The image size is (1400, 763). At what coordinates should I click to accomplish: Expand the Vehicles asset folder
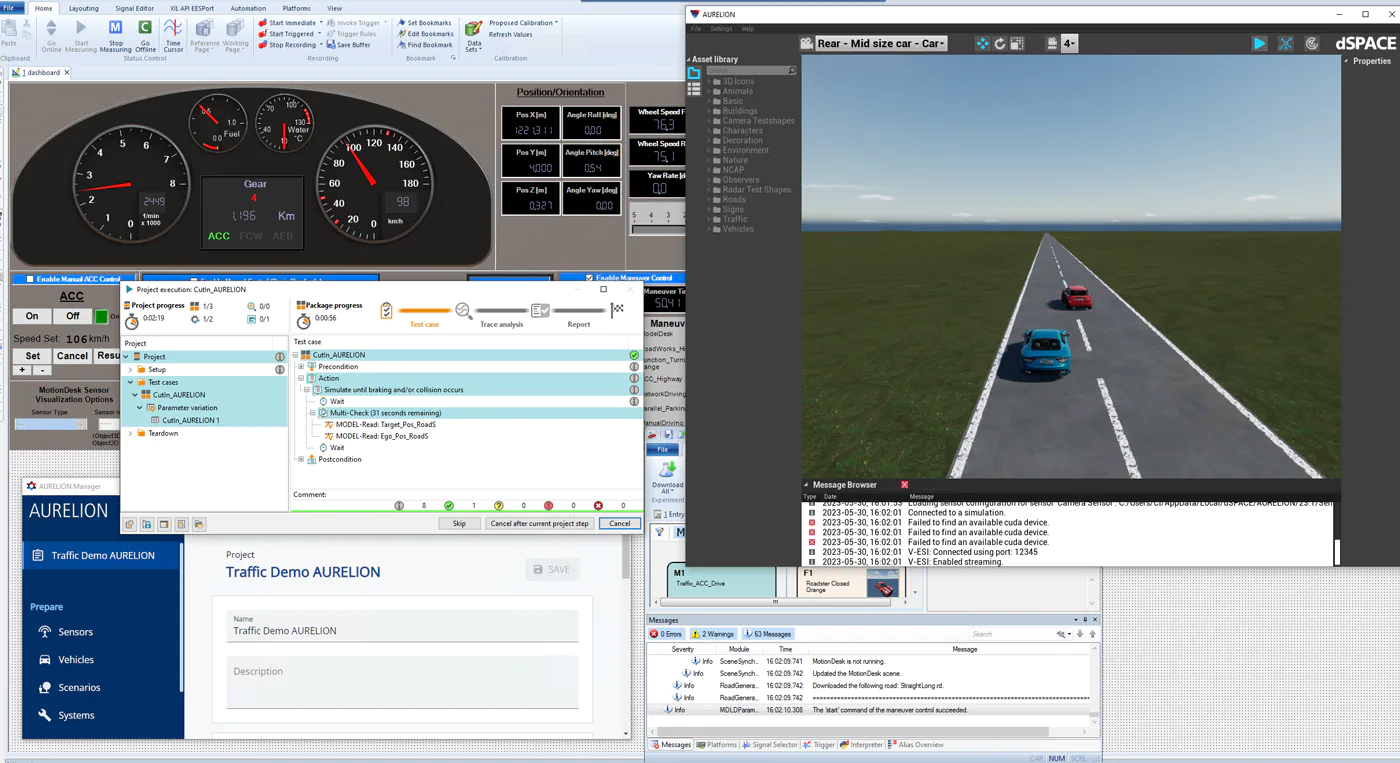[710, 229]
